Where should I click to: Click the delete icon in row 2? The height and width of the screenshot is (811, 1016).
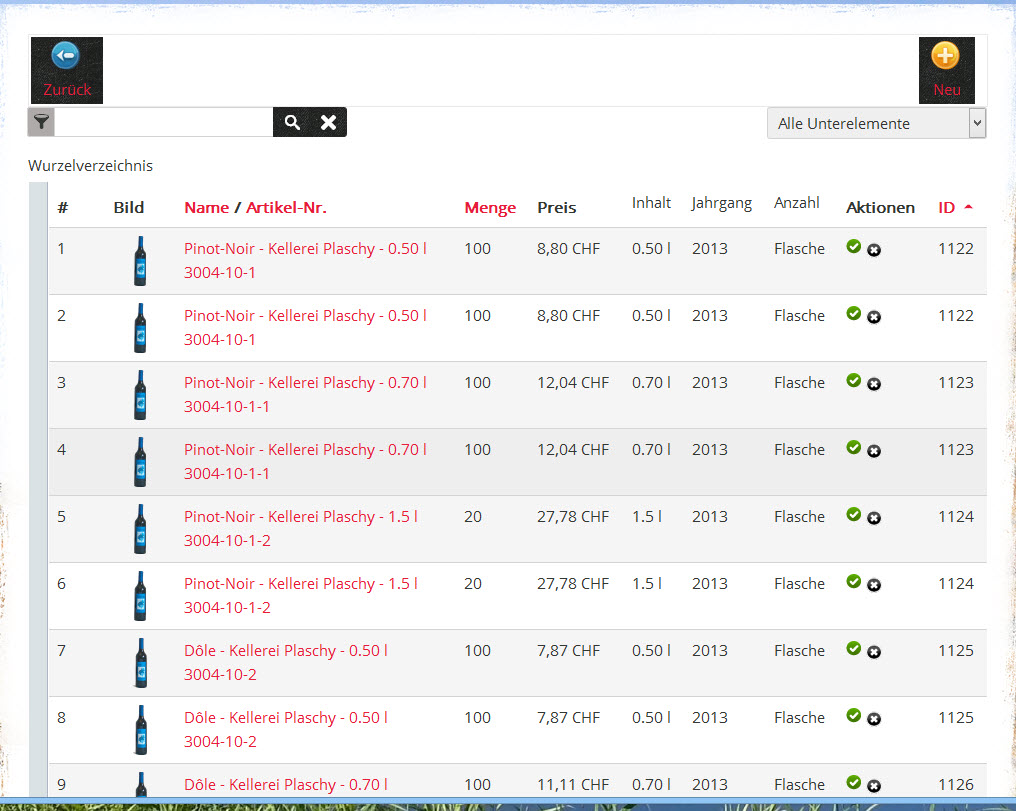click(874, 317)
